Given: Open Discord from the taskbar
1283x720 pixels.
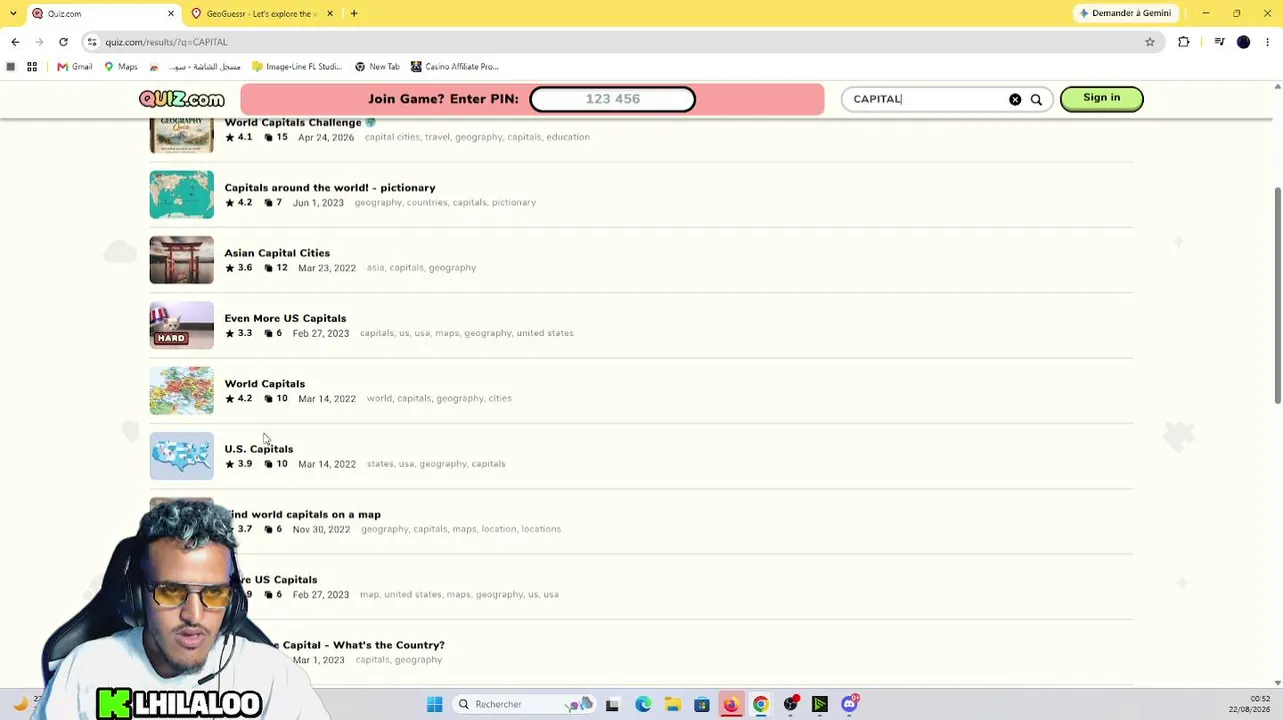Looking at the screenshot, I should (850, 704).
